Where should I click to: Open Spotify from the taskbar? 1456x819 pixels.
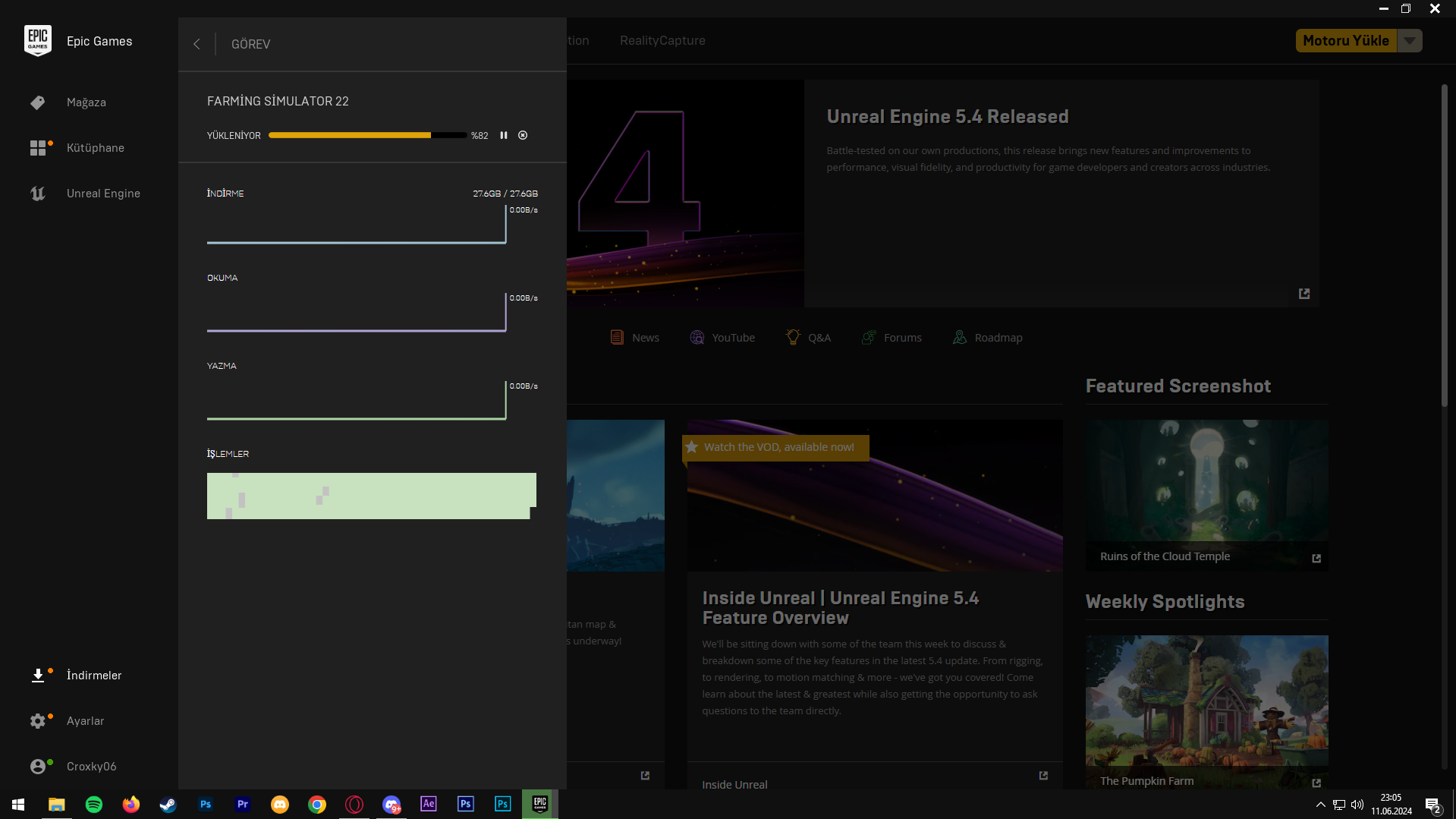94,805
